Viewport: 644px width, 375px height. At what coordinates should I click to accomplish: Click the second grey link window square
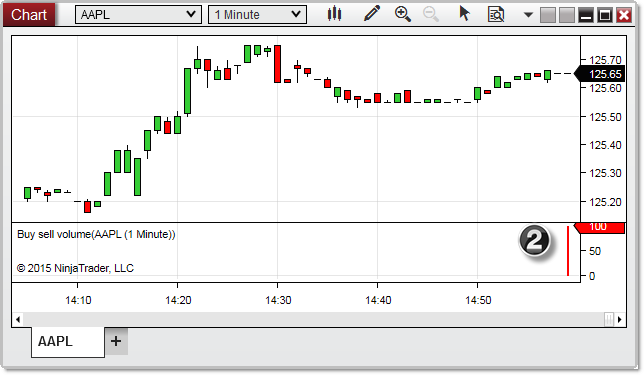click(x=567, y=15)
